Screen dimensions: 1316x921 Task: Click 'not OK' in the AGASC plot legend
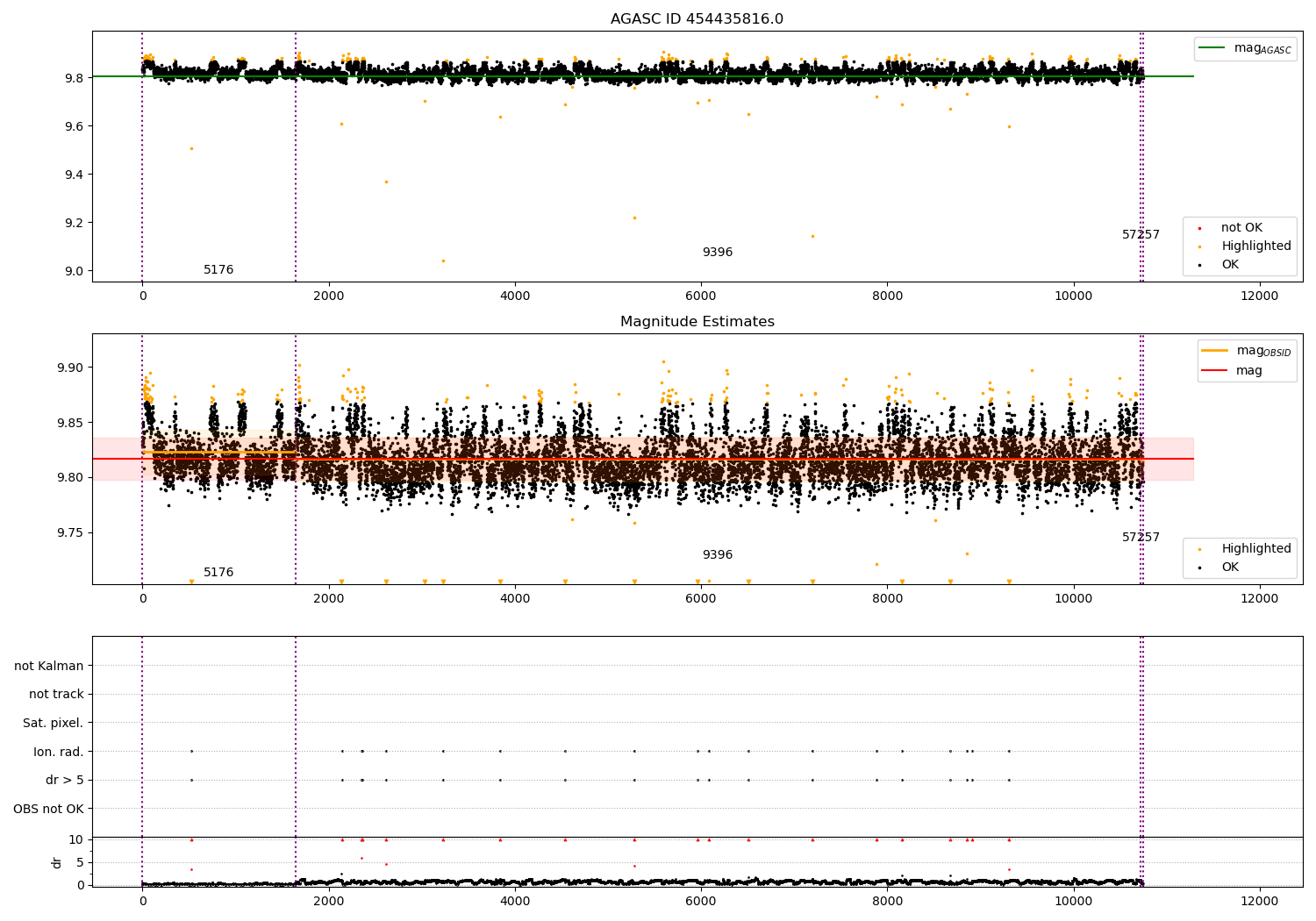[1241, 228]
